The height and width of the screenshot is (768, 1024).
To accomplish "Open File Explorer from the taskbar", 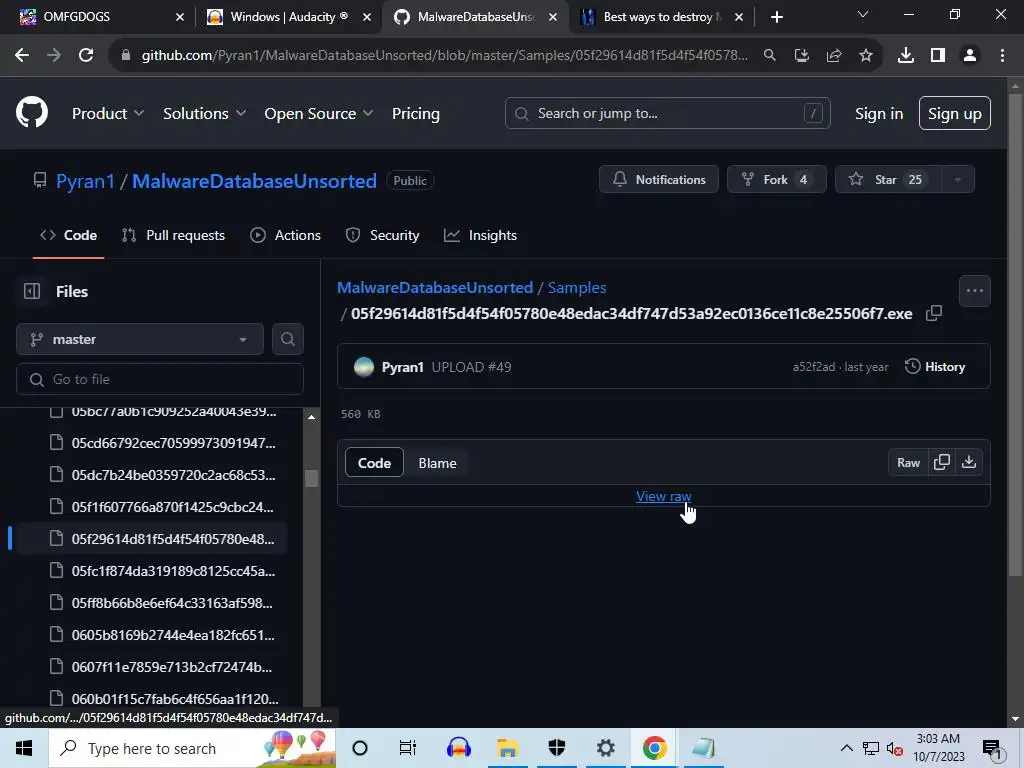I will coord(507,748).
